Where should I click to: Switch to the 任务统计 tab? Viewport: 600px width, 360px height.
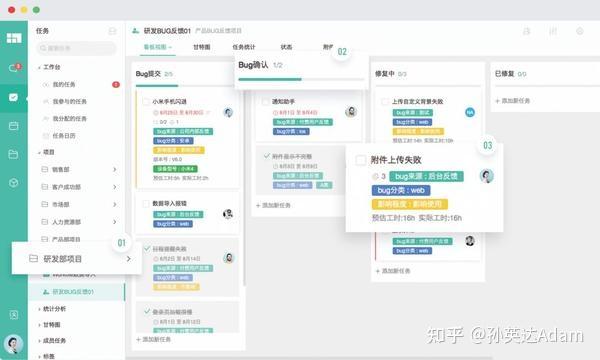pyautogui.click(x=244, y=47)
